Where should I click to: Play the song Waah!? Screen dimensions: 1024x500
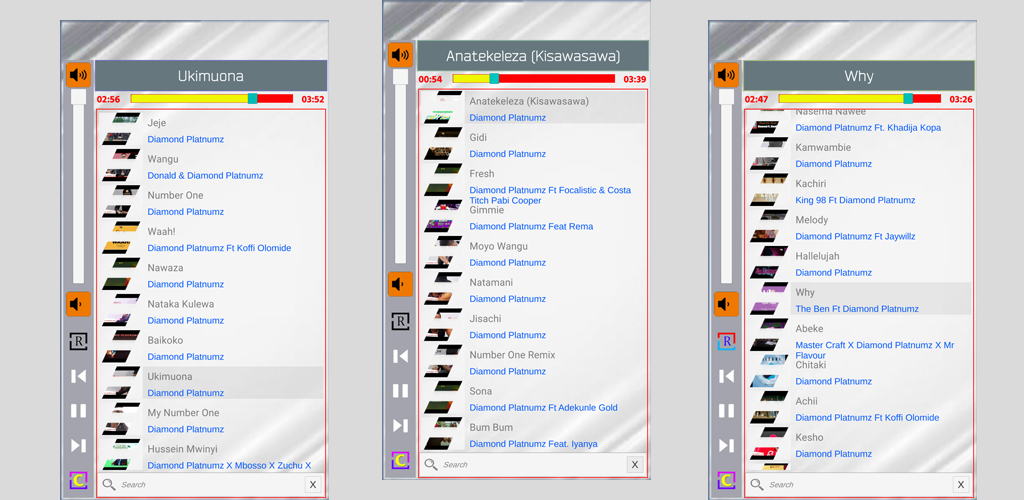click(210, 239)
